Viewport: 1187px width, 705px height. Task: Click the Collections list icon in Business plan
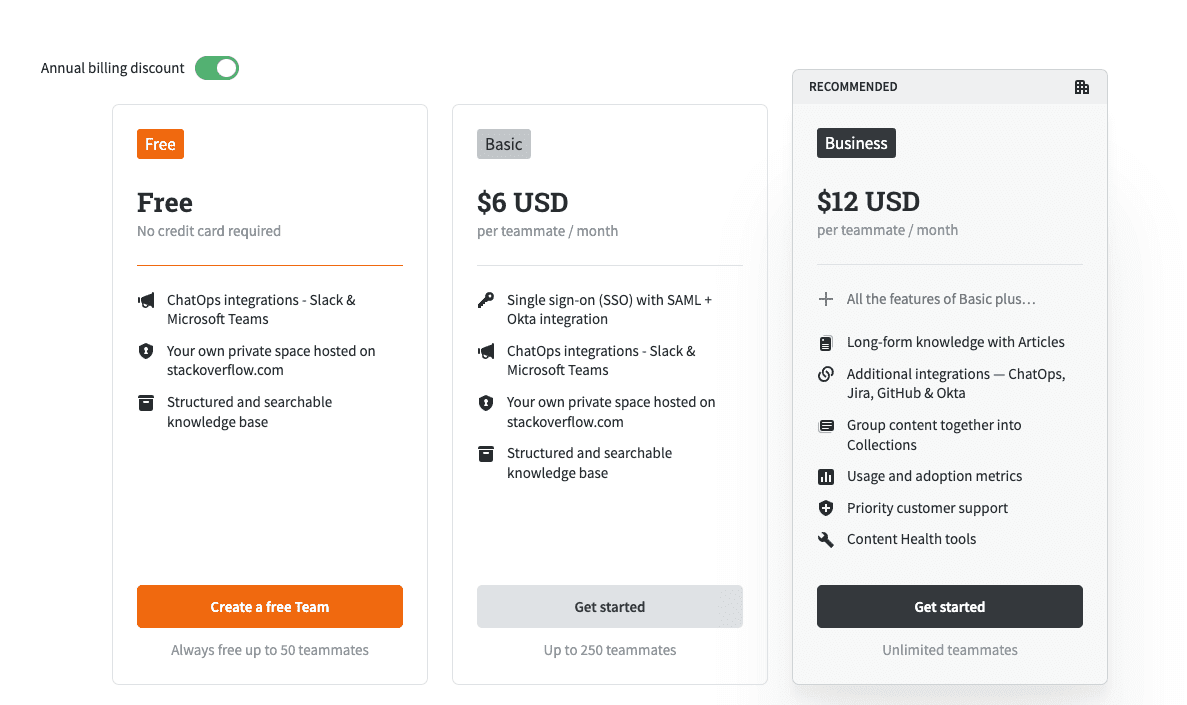(826, 426)
